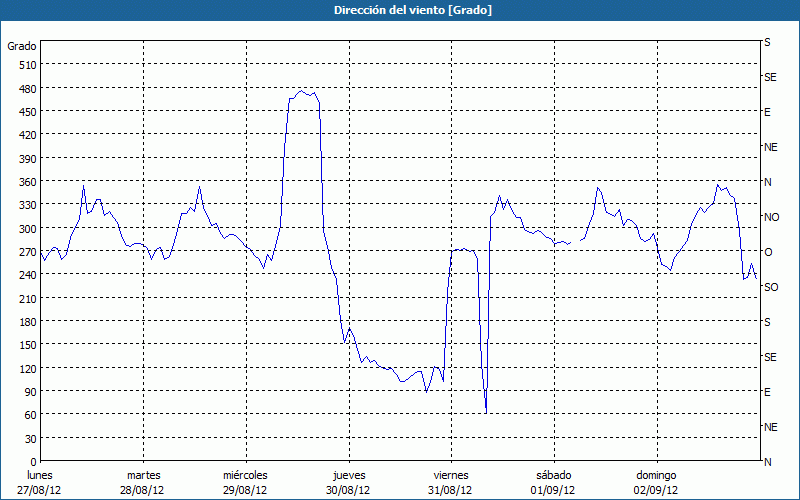
Task: Click the 'NE' compass label level with 30
Action: tap(770, 427)
